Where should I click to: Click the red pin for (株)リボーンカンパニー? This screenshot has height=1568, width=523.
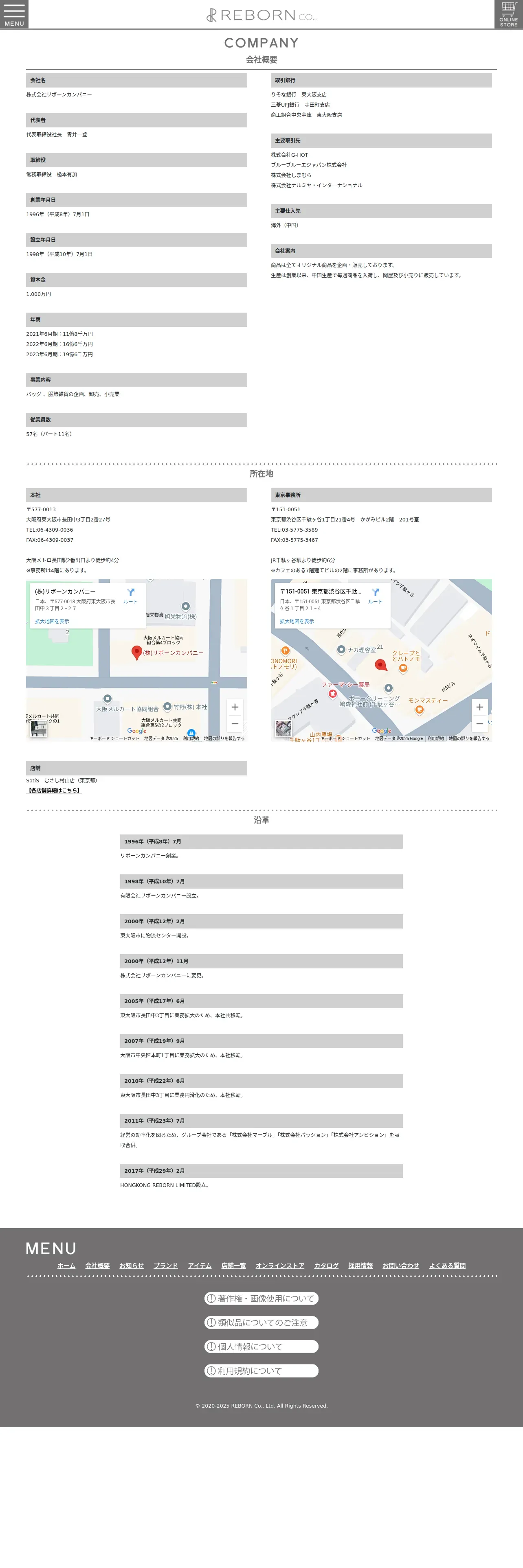137,653
